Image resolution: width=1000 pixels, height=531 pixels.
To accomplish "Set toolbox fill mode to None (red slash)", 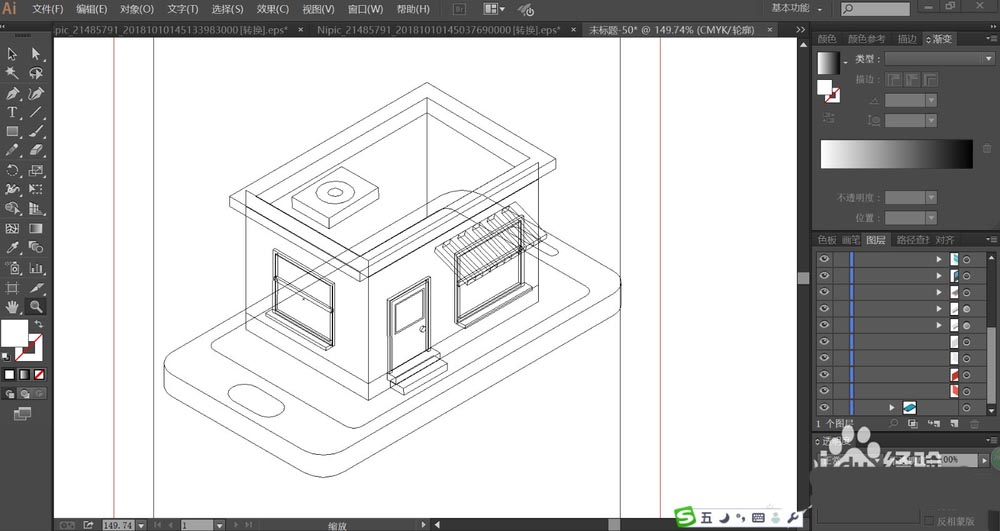I will [x=39, y=375].
